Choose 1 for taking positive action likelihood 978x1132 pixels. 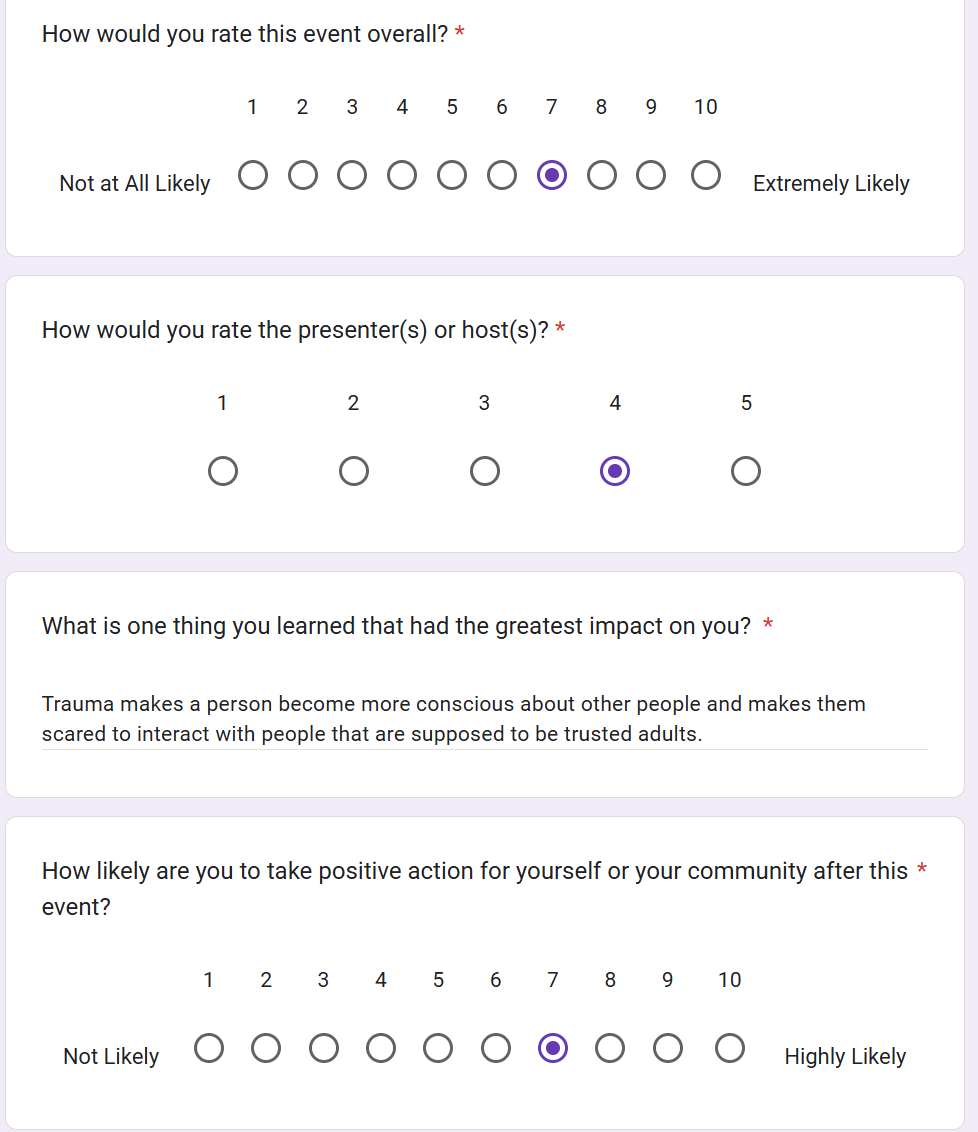pyautogui.click(x=209, y=1048)
